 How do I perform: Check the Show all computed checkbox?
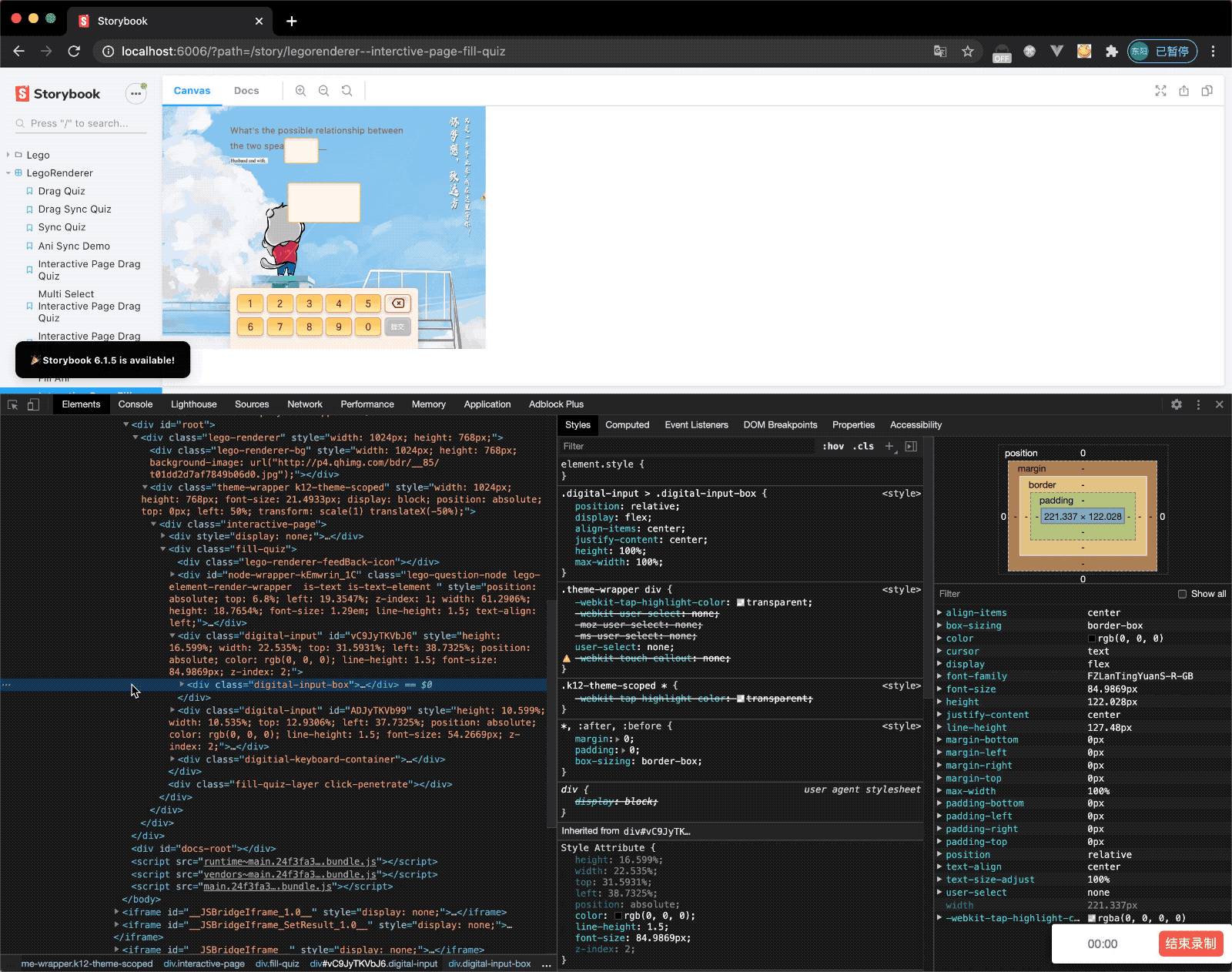pos(1182,594)
